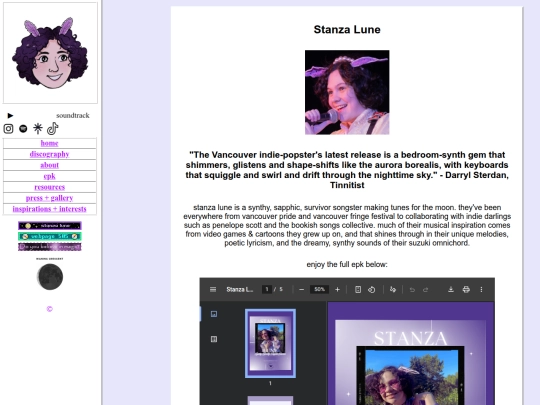
Task: Open the asterisk-shaped Linktree icon
Action: click(x=38, y=128)
